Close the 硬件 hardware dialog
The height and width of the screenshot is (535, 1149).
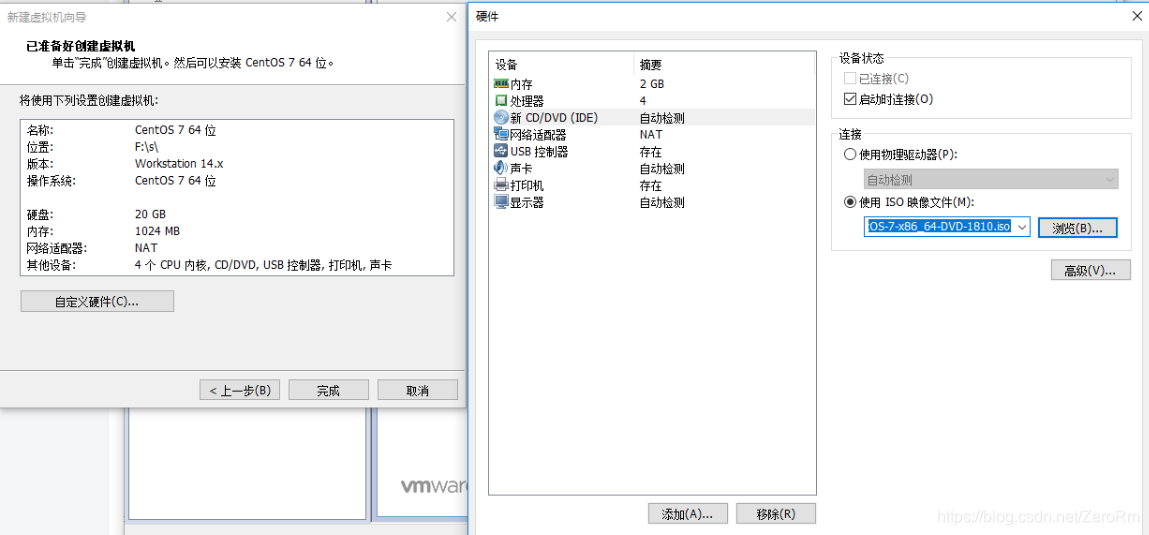pyautogui.click(x=1136, y=17)
